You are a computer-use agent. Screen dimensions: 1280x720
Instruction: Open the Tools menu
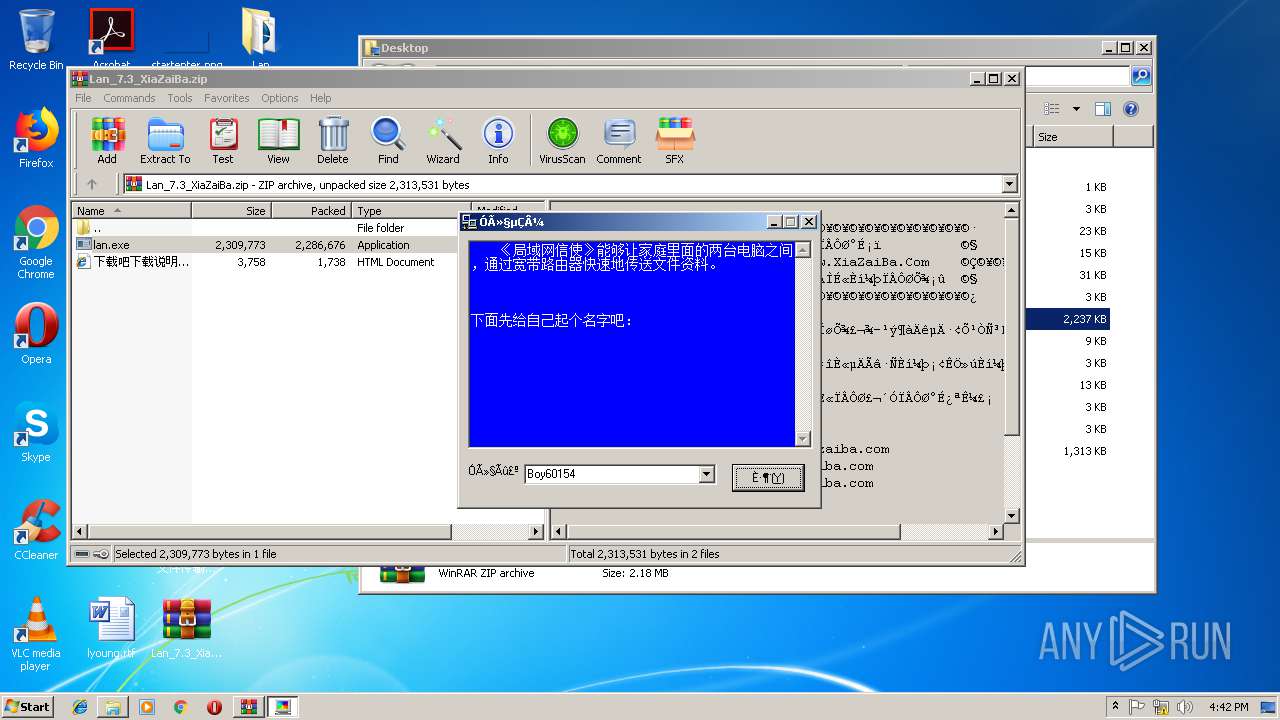click(180, 98)
